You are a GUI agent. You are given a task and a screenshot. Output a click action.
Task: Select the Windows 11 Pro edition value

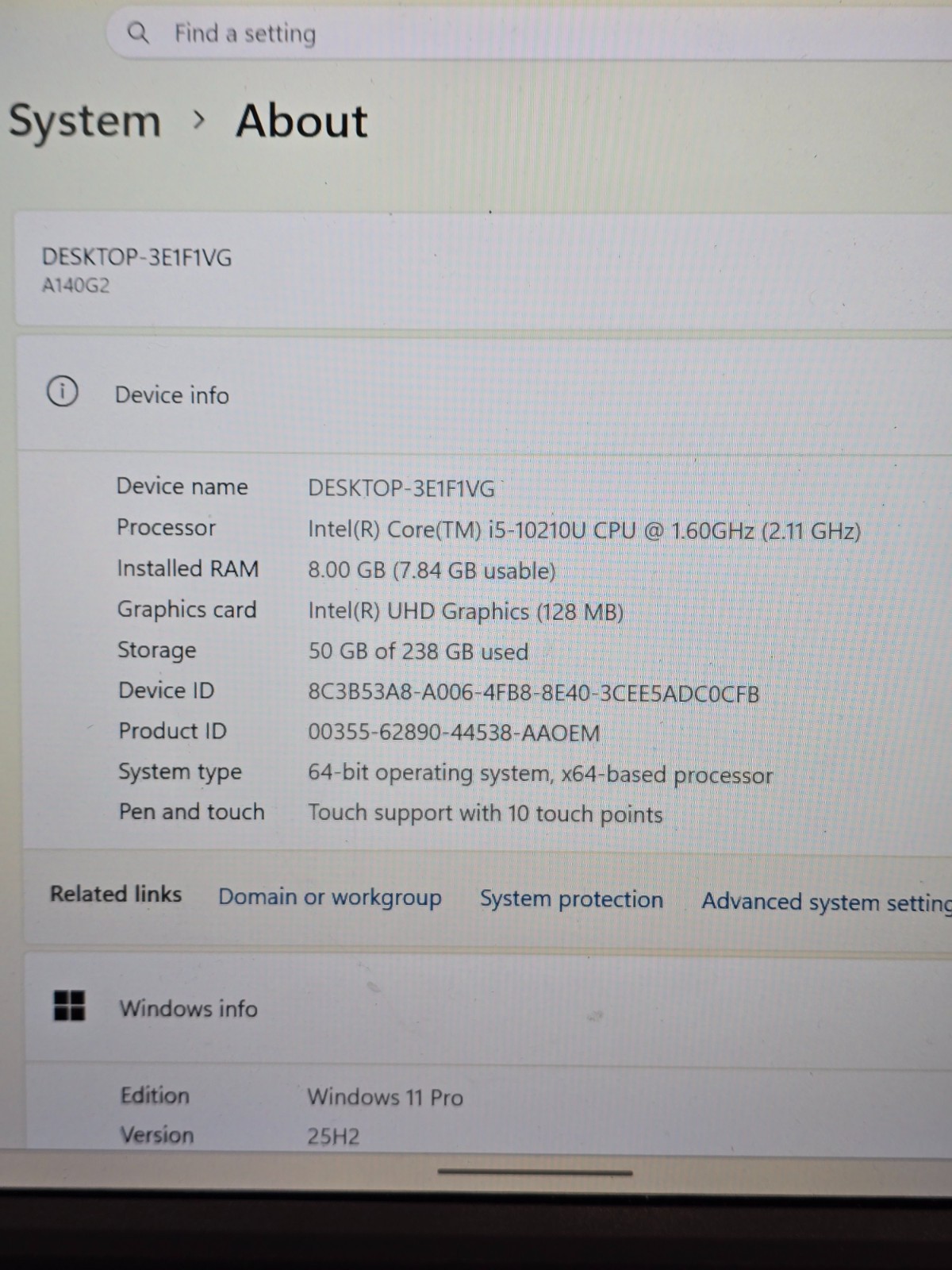click(385, 1098)
